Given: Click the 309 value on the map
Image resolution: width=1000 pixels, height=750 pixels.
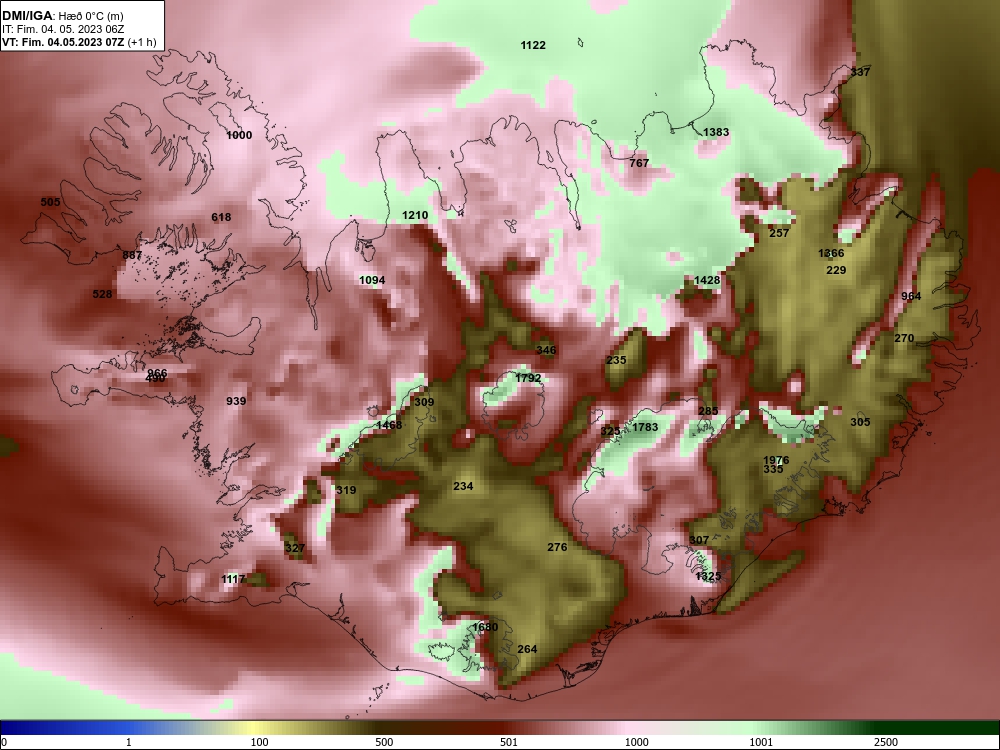Looking at the screenshot, I should (x=424, y=402).
